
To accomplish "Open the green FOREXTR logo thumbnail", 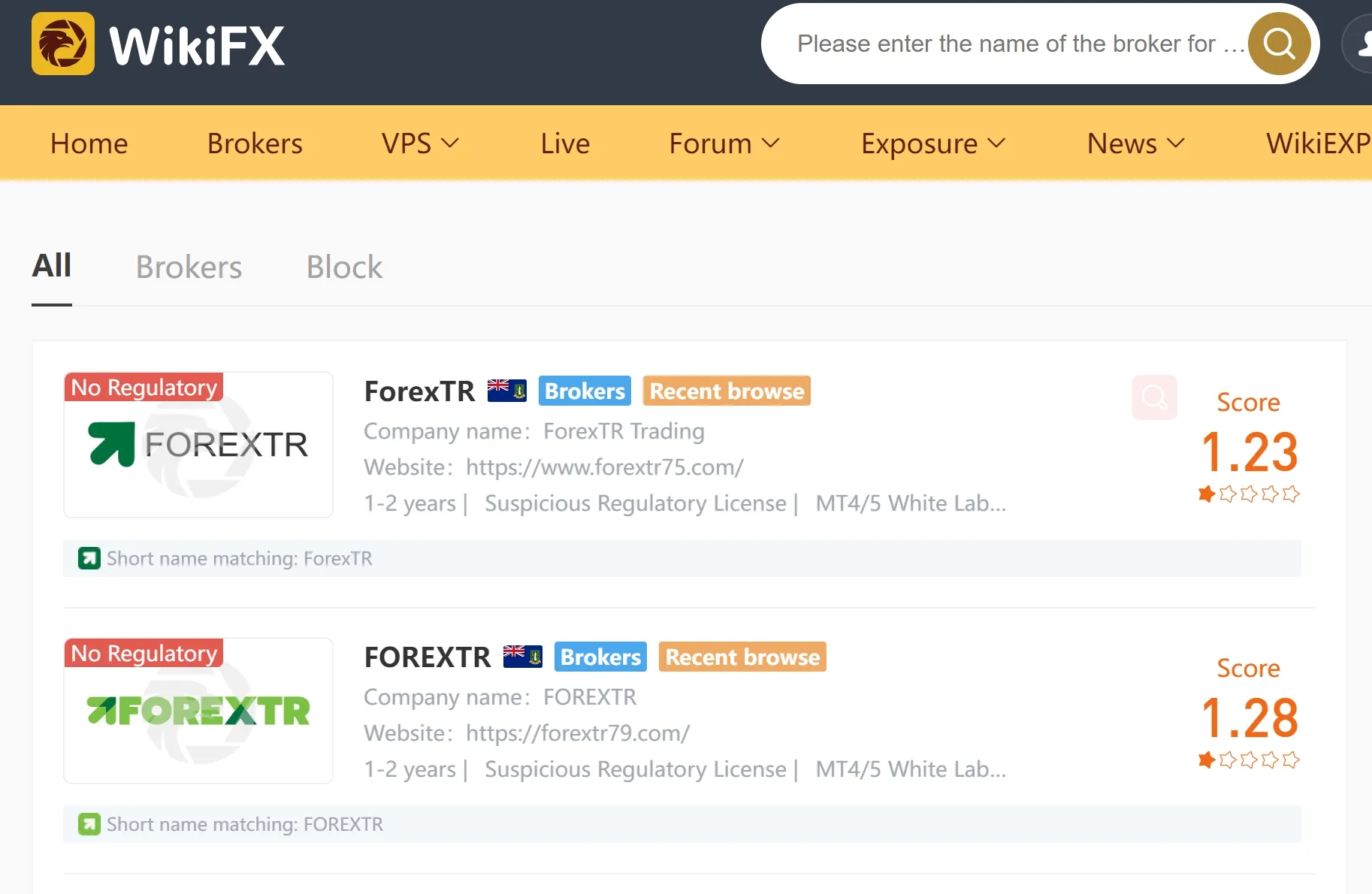I will (x=198, y=711).
